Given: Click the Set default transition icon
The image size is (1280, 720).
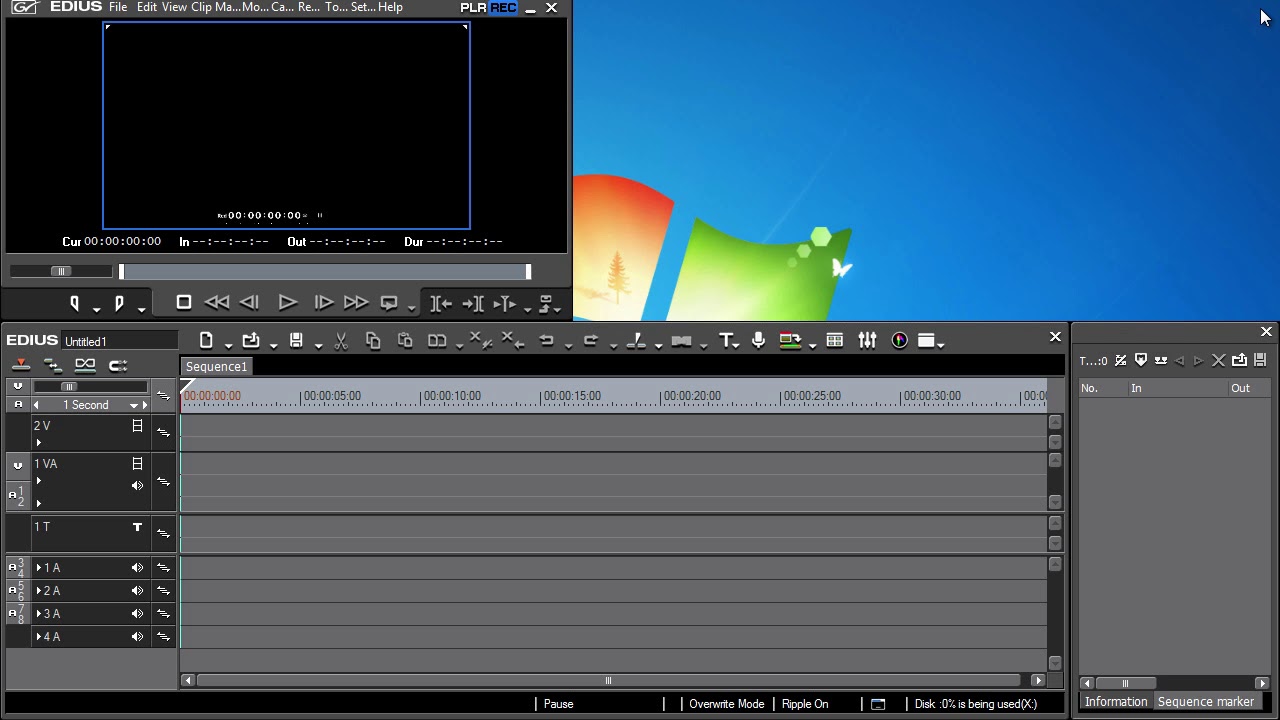Looking at the screenshot, I should [682, 341].
